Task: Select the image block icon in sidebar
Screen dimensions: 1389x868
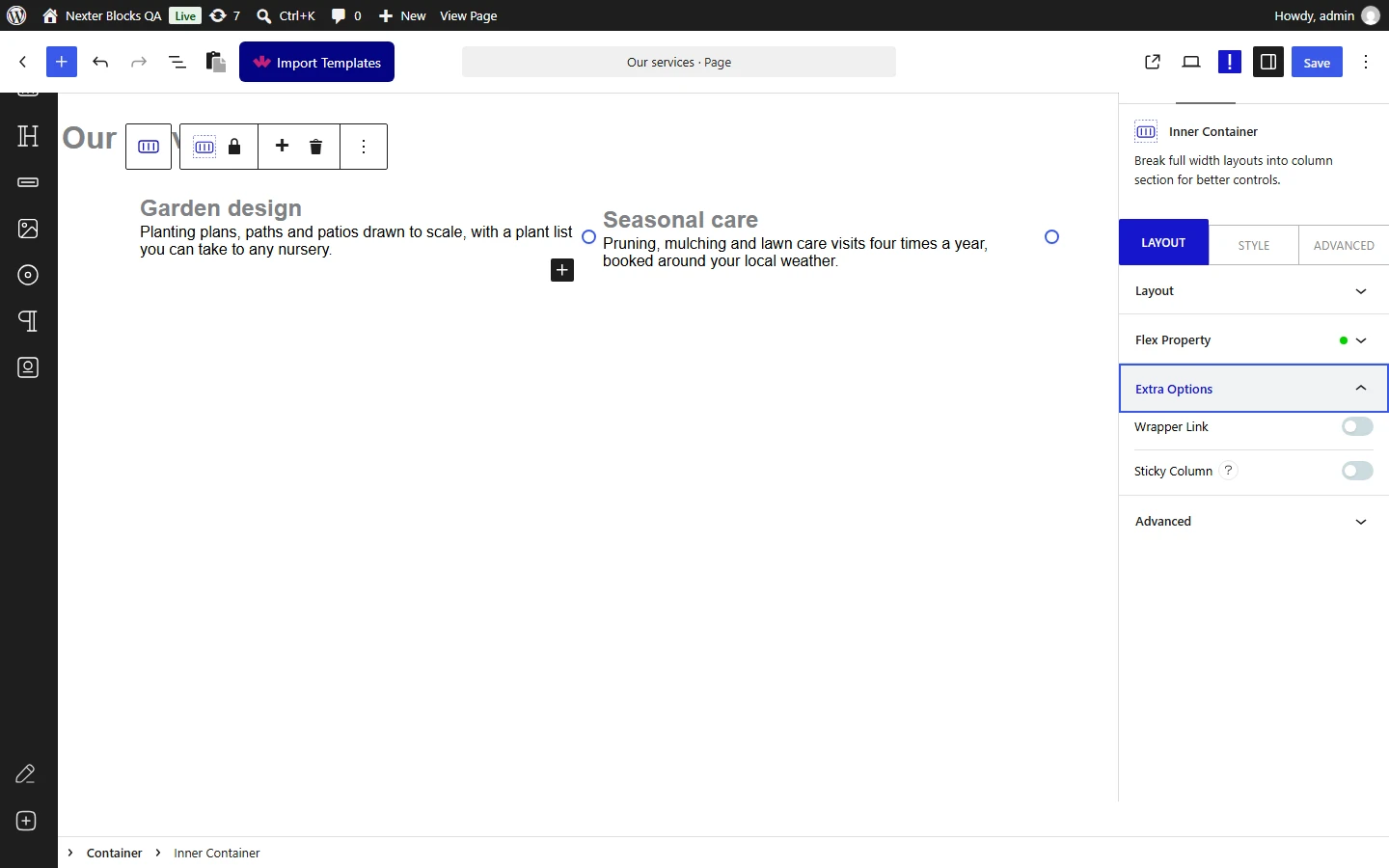Action: [28, 229]
